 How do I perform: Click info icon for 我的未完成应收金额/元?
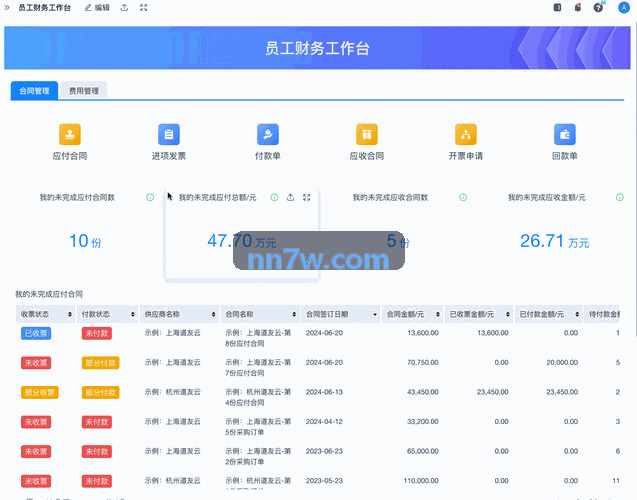point(620,197)
